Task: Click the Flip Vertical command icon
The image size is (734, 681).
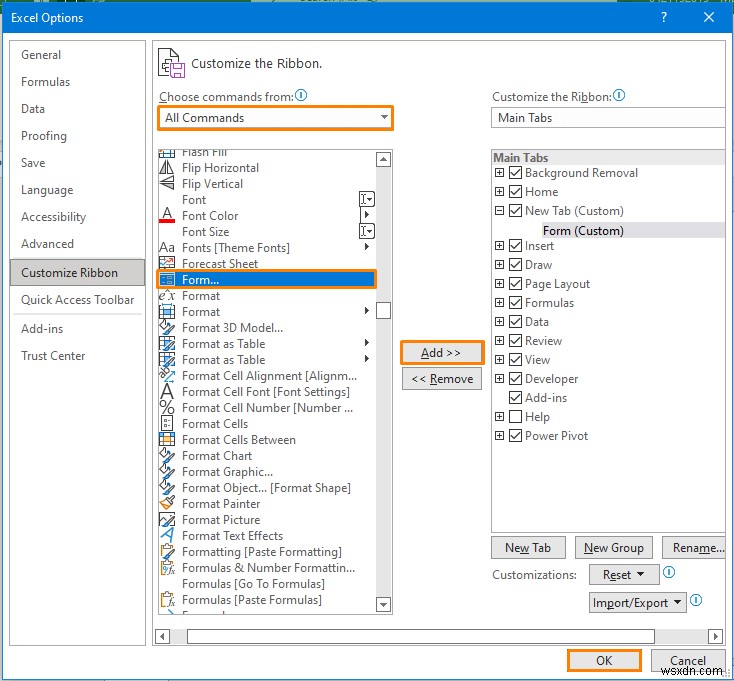Action: (167, 183)
